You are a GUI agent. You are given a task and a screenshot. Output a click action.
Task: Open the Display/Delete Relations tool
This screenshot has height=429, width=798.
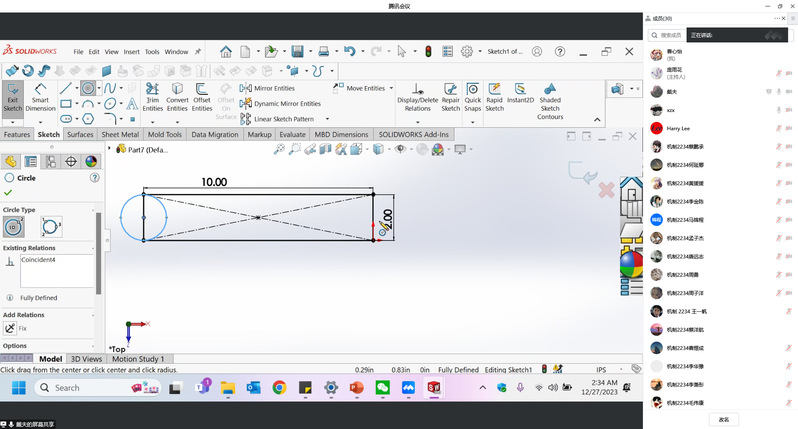point(418,100)
